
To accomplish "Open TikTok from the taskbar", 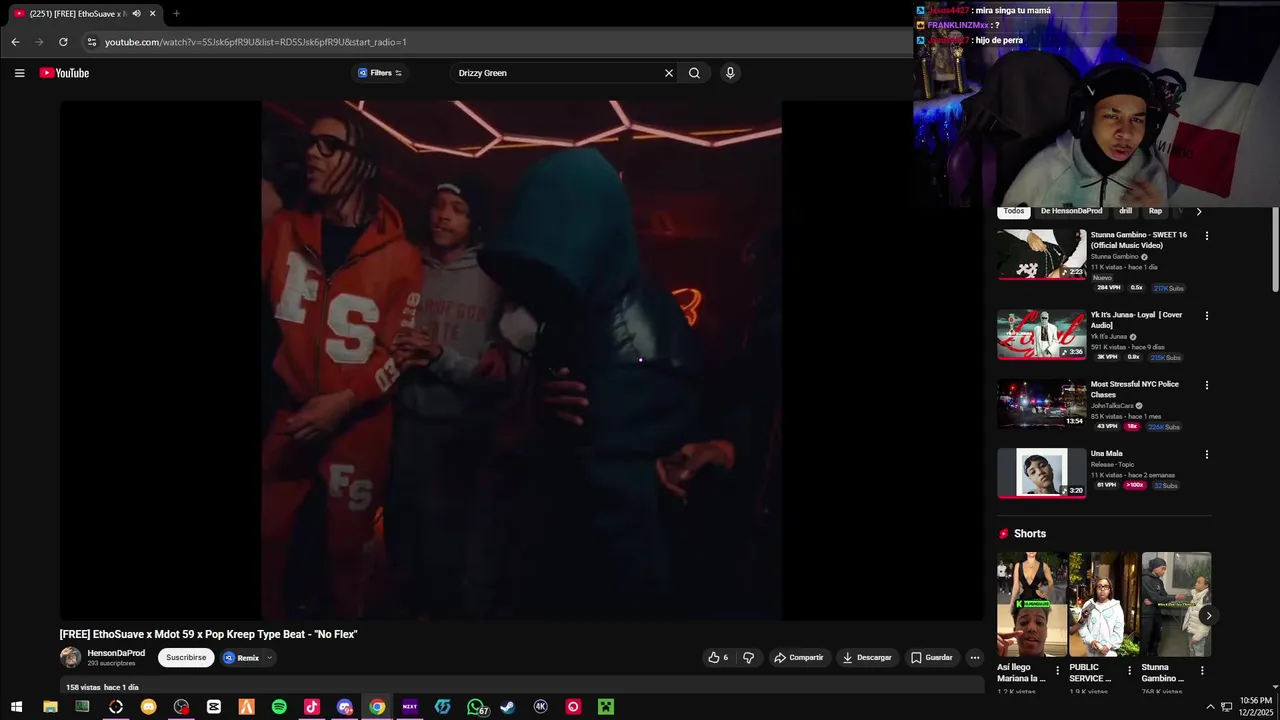I will 312,707.
